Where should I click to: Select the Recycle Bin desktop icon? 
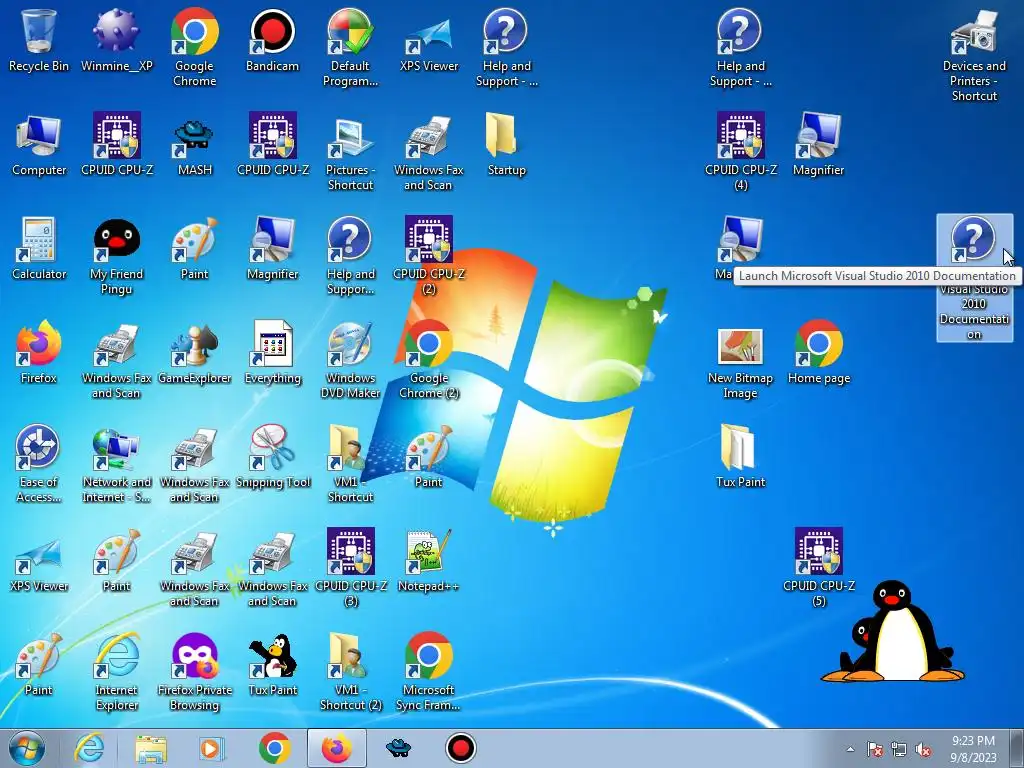coord(39,40)
